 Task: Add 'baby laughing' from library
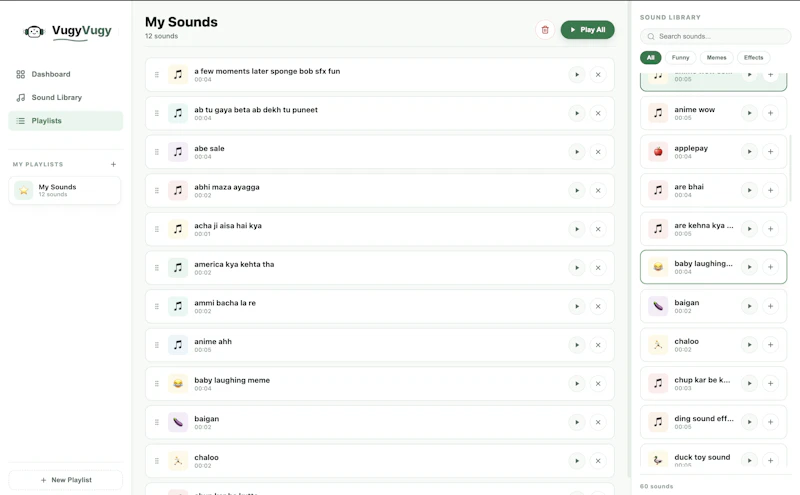coord(770,267)
